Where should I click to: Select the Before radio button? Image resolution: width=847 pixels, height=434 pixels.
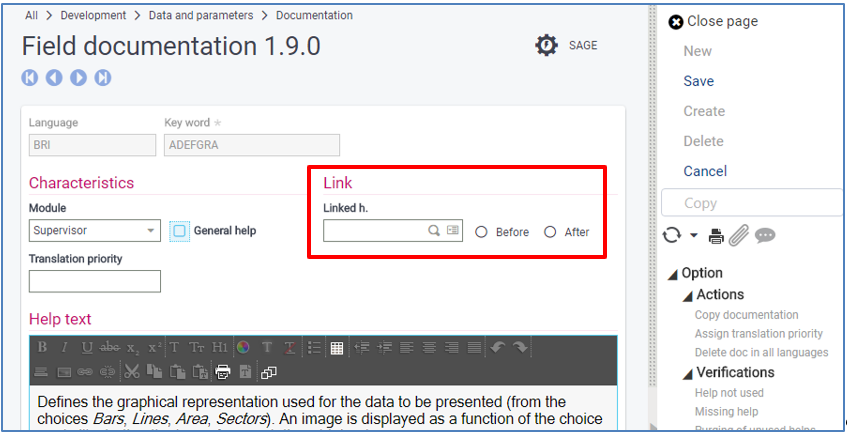coord(481,232)
